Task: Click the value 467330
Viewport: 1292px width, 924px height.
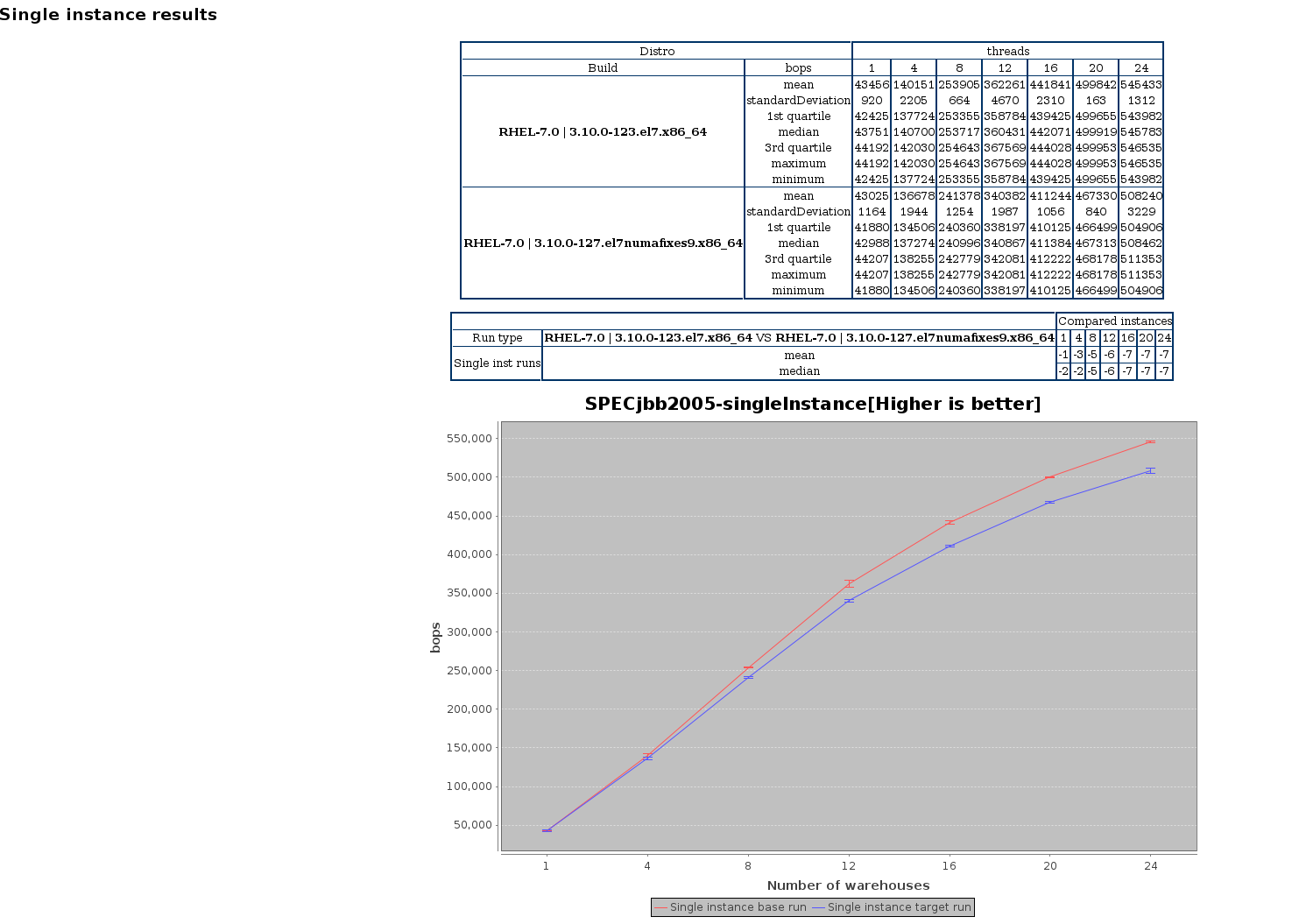Action: click(1096, 196)
